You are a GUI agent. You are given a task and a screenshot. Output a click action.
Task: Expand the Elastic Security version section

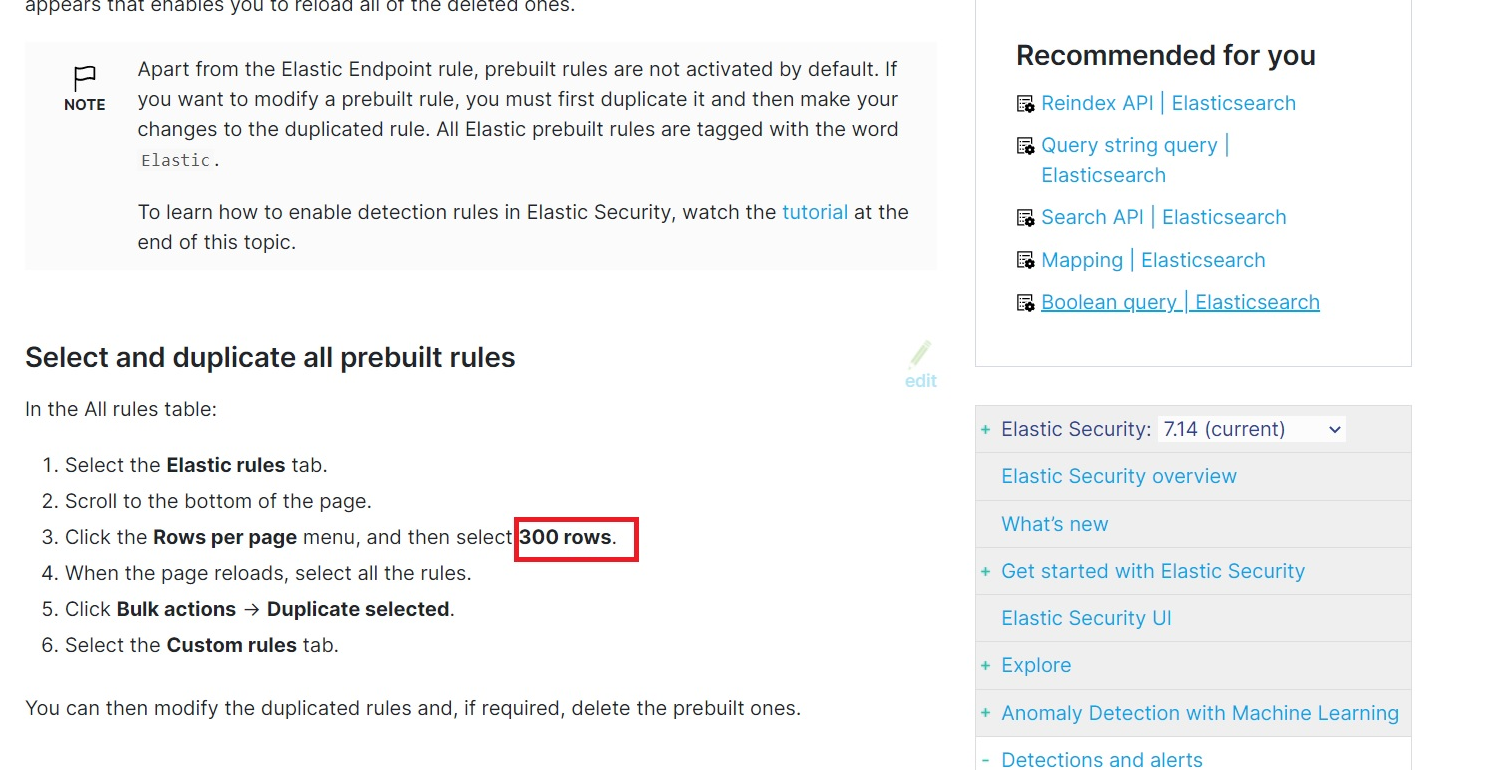pyautogui.click(x=985, y=428)
